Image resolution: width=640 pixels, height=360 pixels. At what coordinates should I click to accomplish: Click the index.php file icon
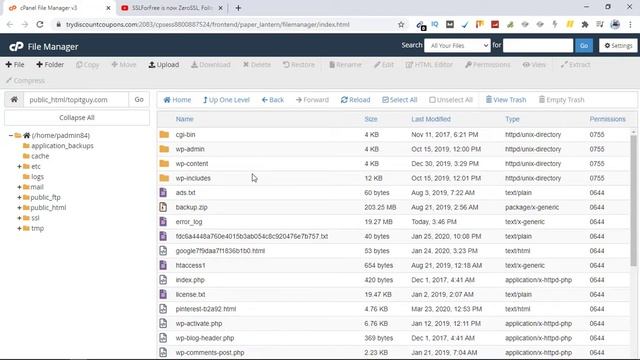[163, 280]
